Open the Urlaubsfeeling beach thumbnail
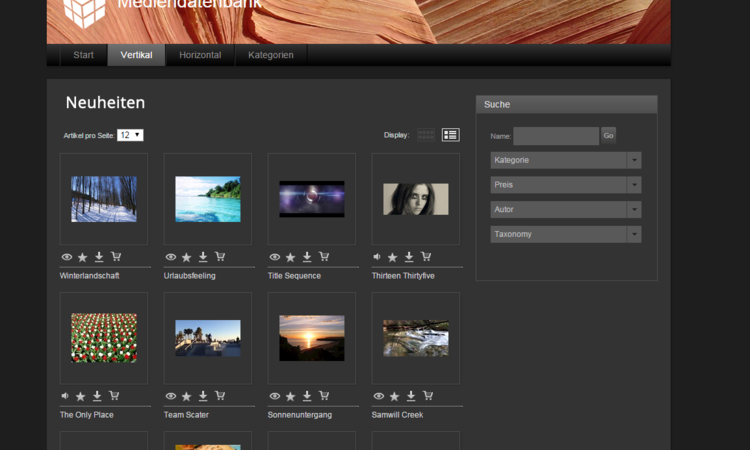Image resolution: width=750 pixels, height=450 pixels. pyautogui.click(x=208, y=199)
